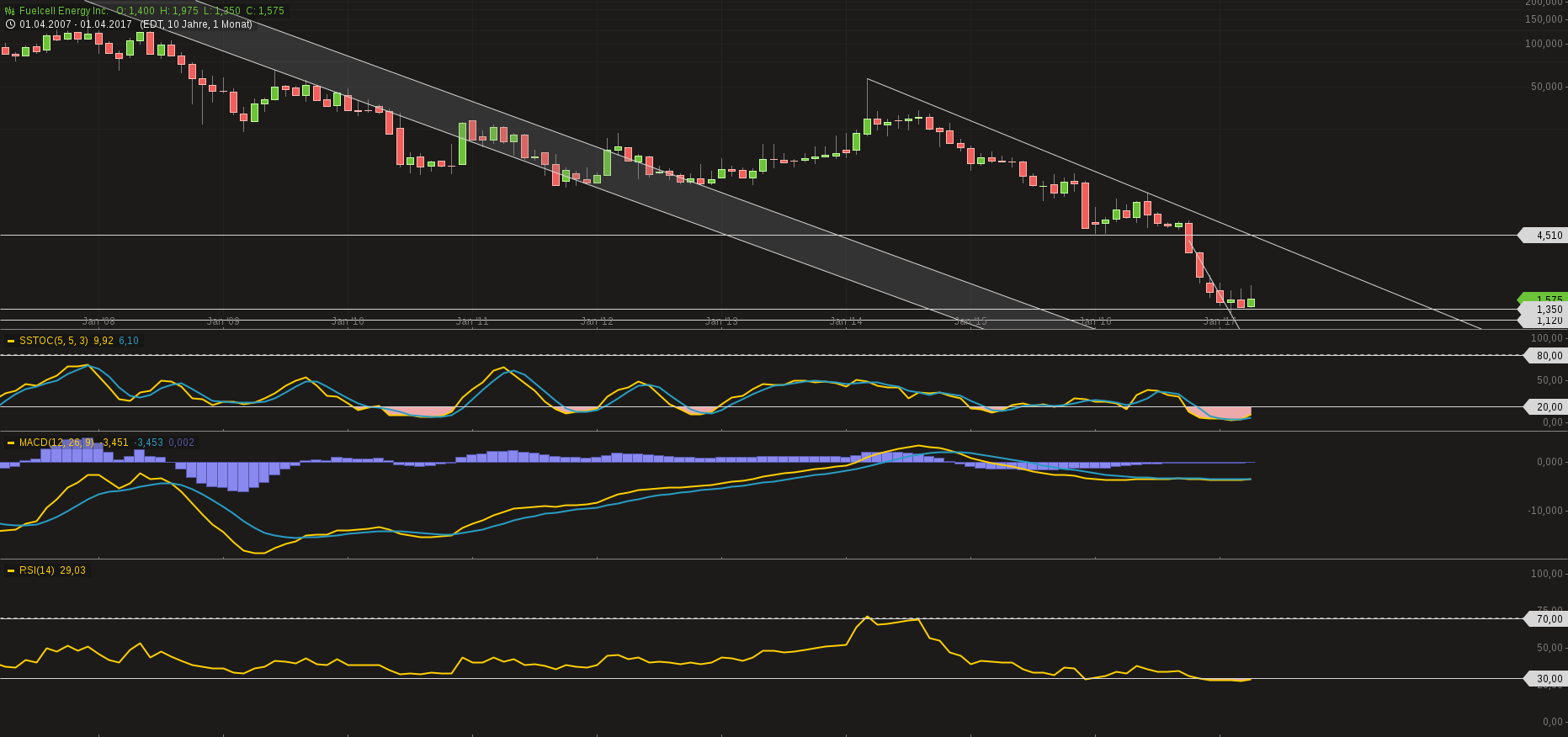Click the SSTOC yellow value 9,92
This screenshot has width=1568, height=737.
tap(104, 341)
